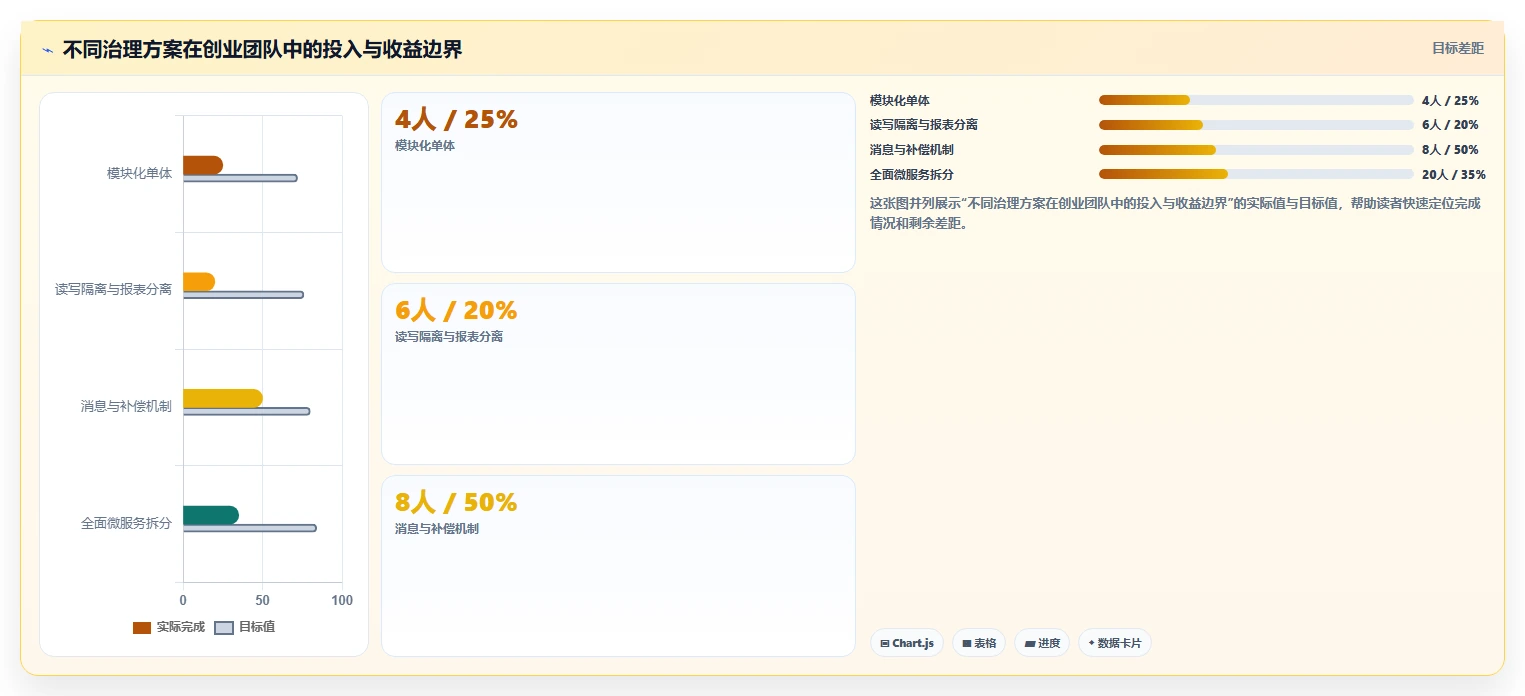
Task: Click the progress bar in the 全面微服务拆分 row
Action: pos(1256,174)
